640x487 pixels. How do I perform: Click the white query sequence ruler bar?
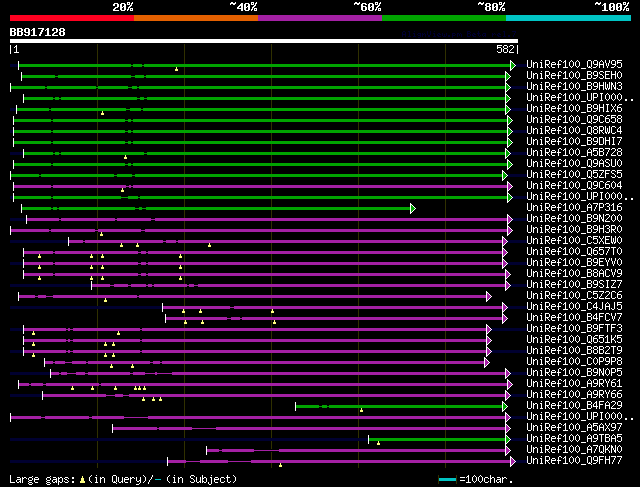263,41
